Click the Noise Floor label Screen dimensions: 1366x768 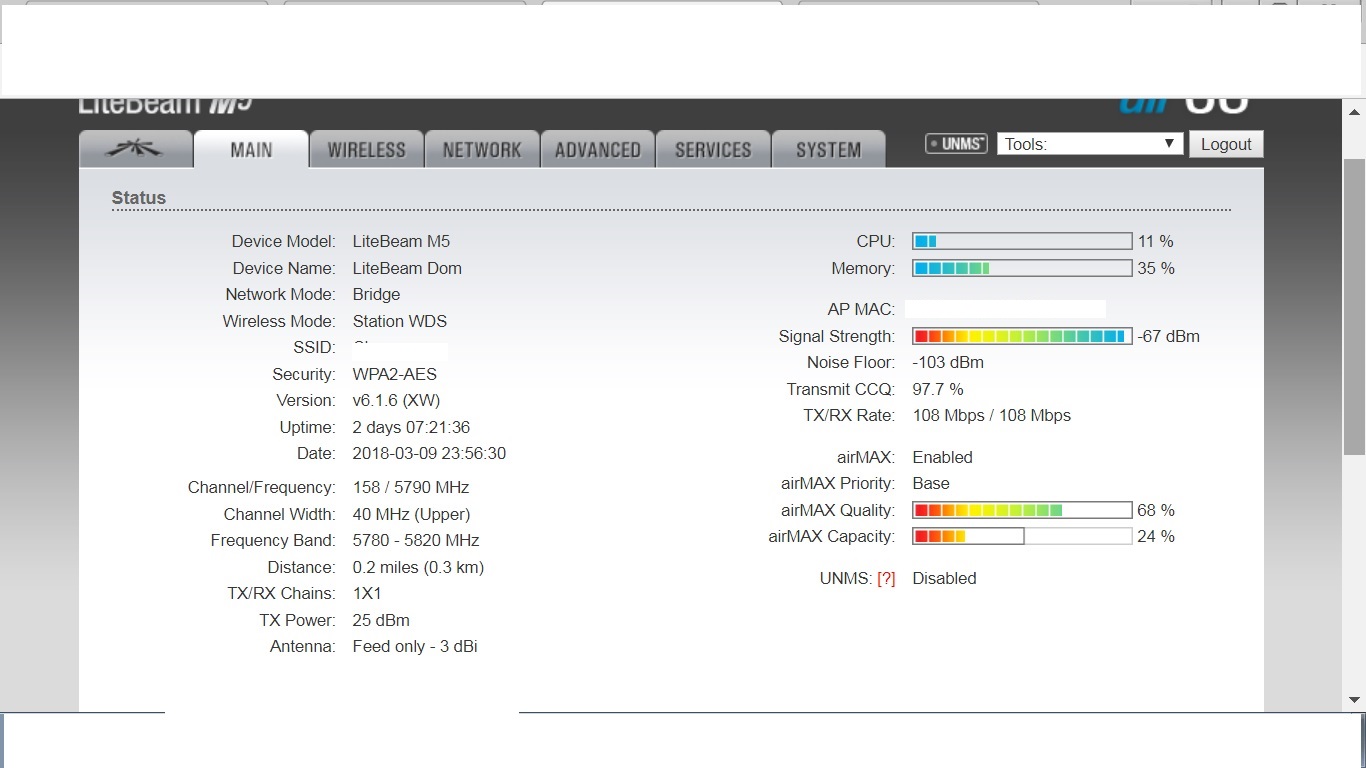[851, 362]
